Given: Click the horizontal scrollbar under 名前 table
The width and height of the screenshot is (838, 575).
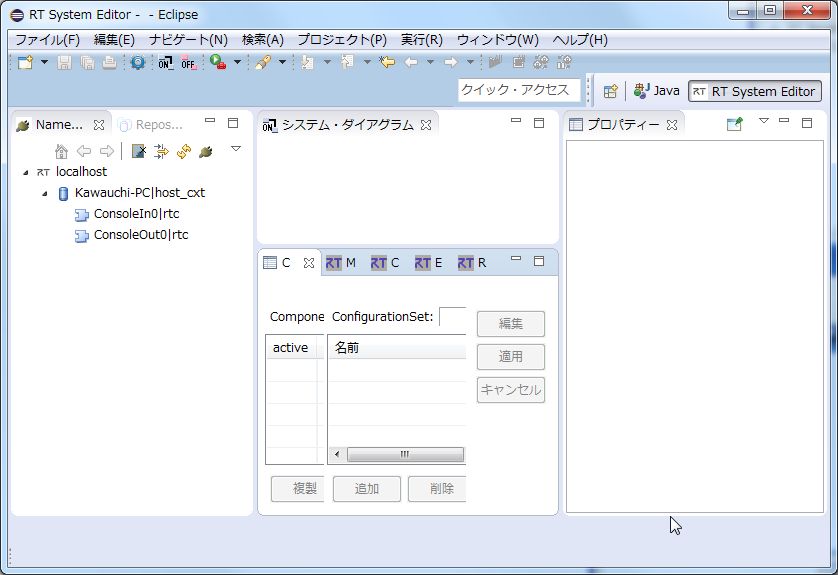Looking at the screenshot, I should [x=398, y=455].
